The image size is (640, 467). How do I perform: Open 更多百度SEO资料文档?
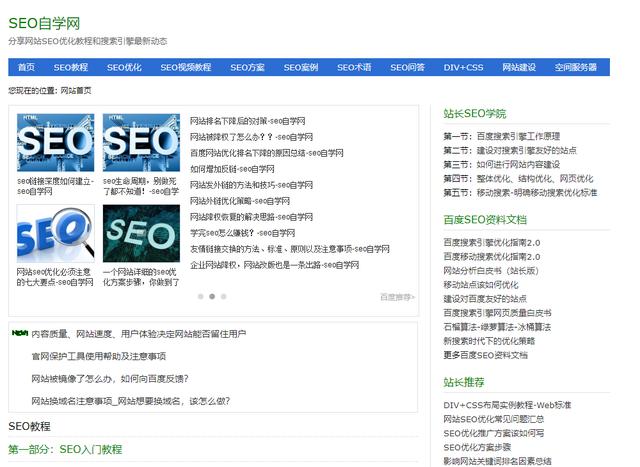click(485, 355)
